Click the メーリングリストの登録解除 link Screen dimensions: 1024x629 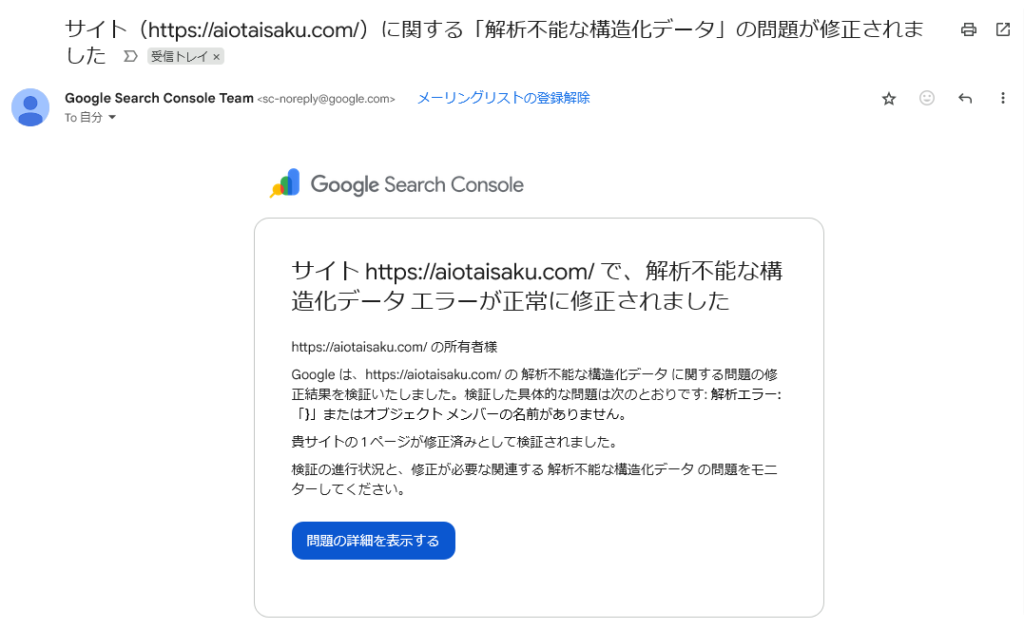[x=503, y=98]
